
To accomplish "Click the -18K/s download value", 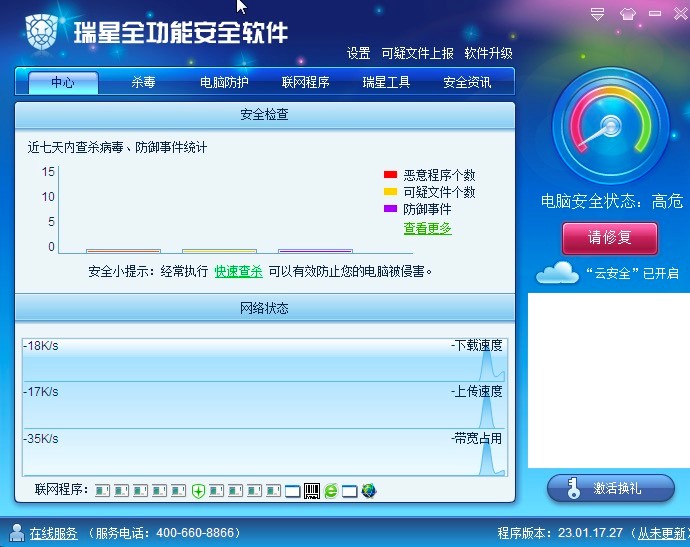I will 41,346.
